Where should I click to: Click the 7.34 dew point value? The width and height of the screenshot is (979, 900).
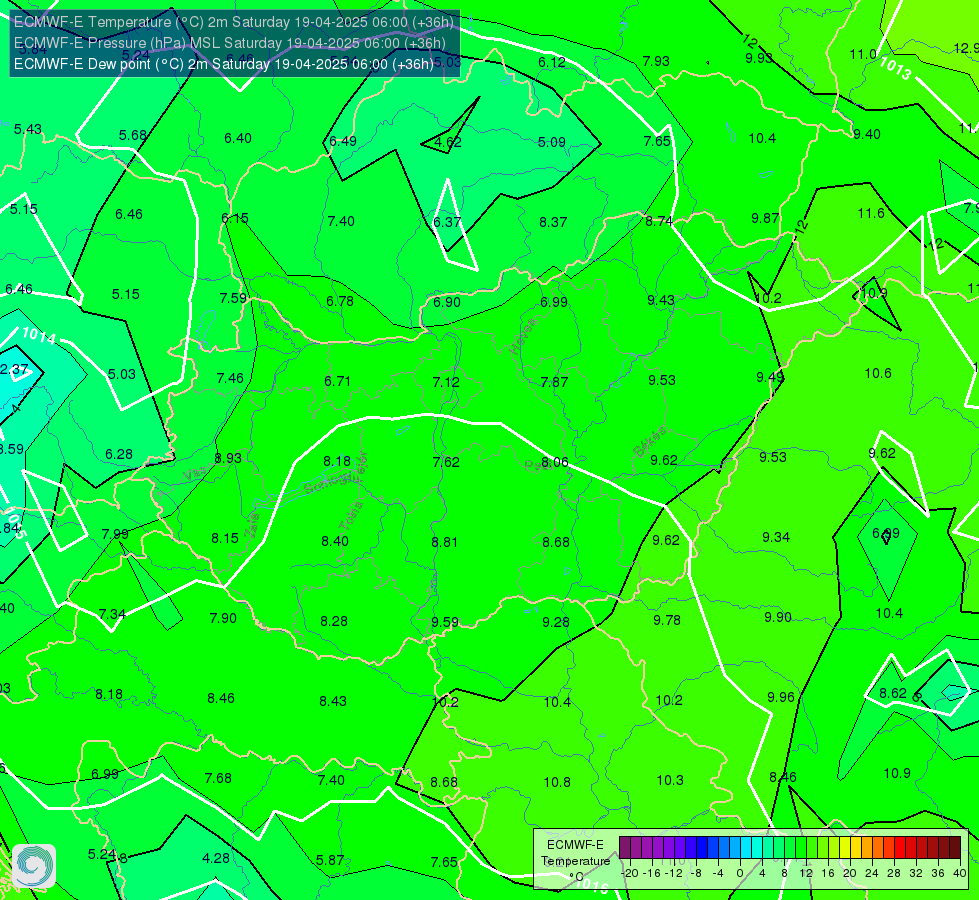pos(112,613)
